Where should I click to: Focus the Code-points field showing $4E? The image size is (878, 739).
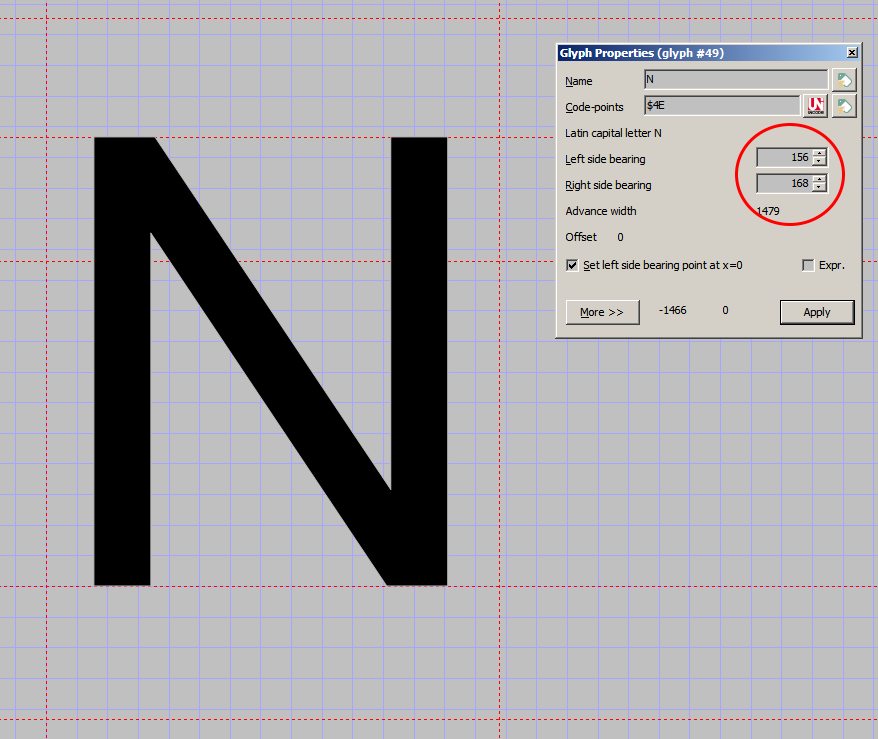pos(722,105)
